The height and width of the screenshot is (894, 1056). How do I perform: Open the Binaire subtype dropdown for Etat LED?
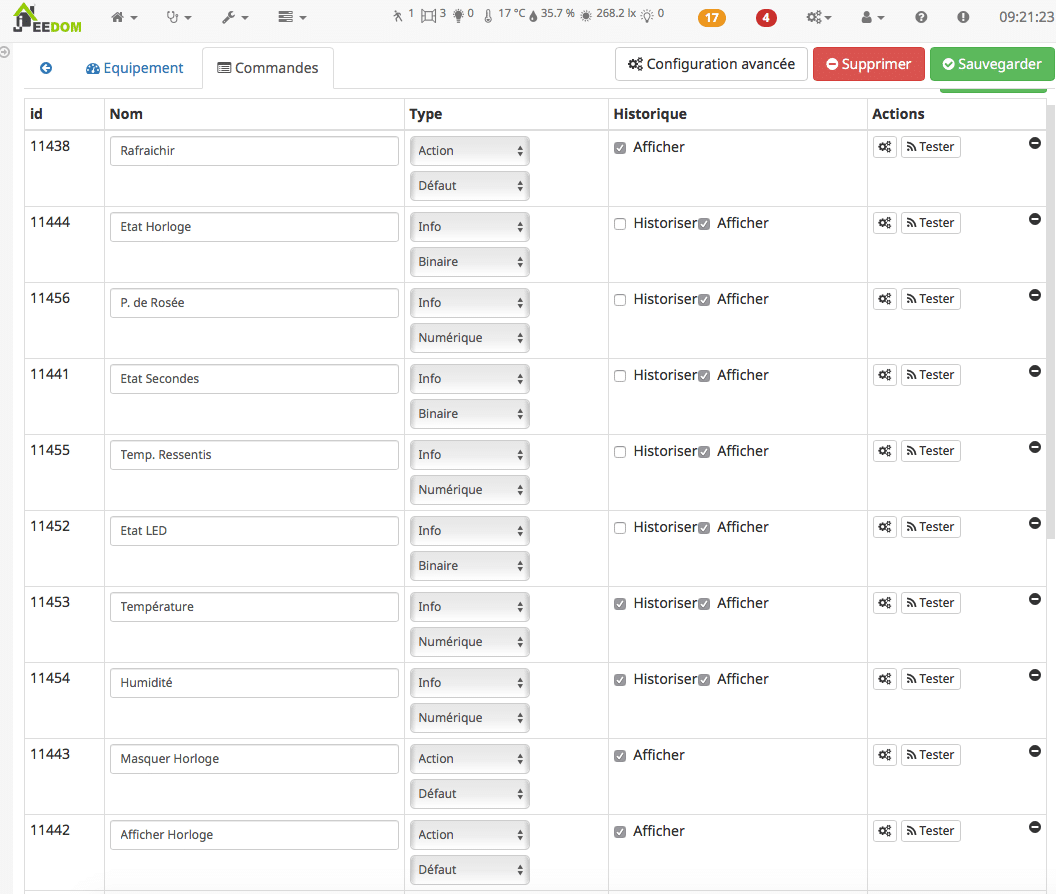469,566
